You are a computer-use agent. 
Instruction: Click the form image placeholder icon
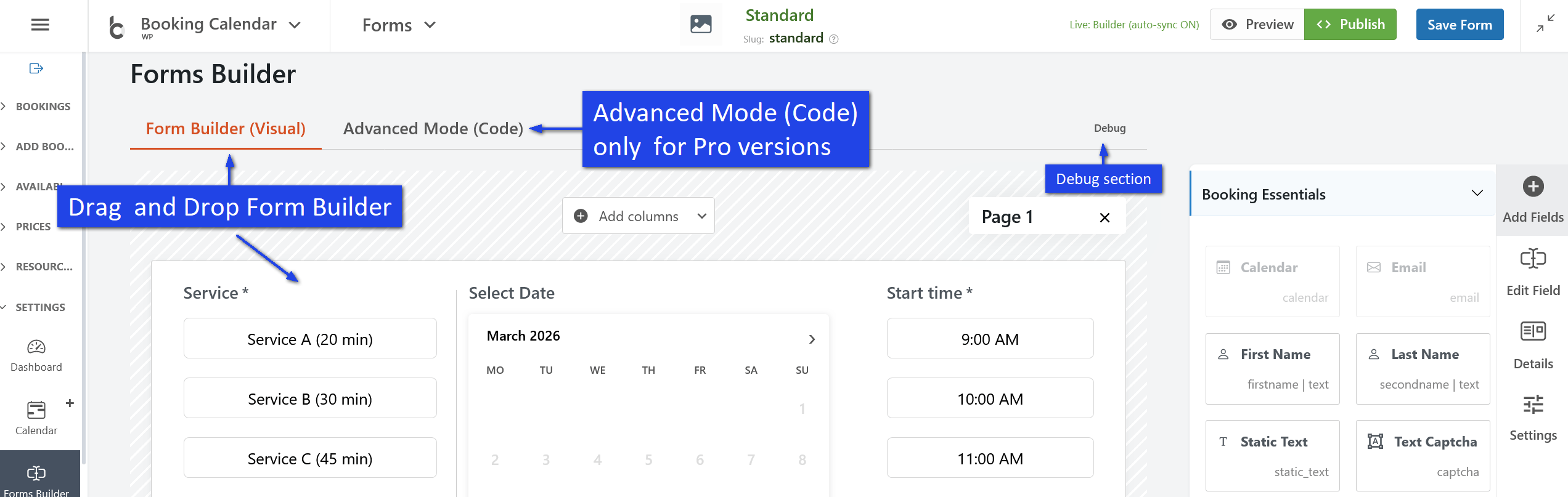[x=701, y=25]
